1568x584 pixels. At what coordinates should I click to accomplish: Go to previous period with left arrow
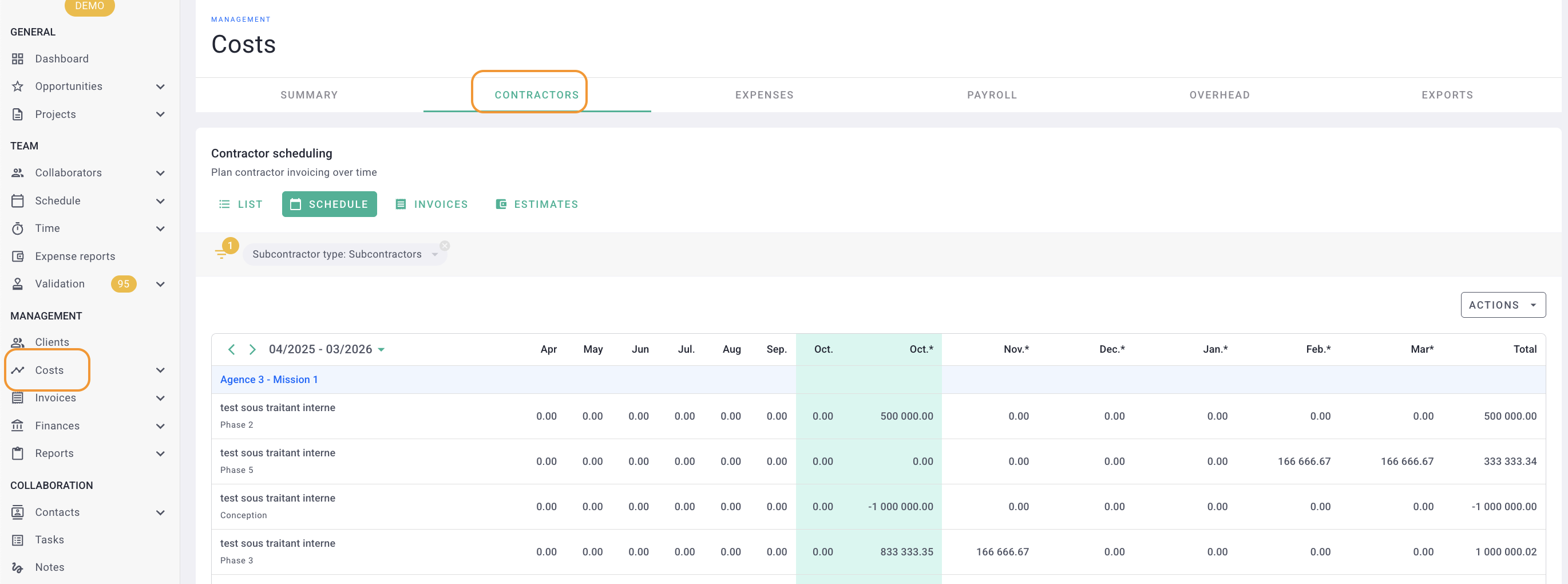pos(231,350)
